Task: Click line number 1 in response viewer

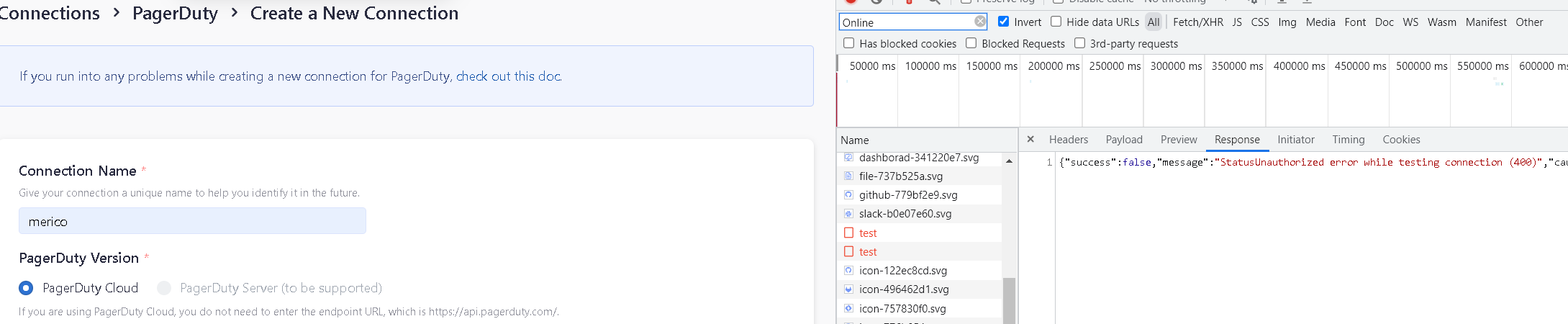Action: pos(1049,162)
